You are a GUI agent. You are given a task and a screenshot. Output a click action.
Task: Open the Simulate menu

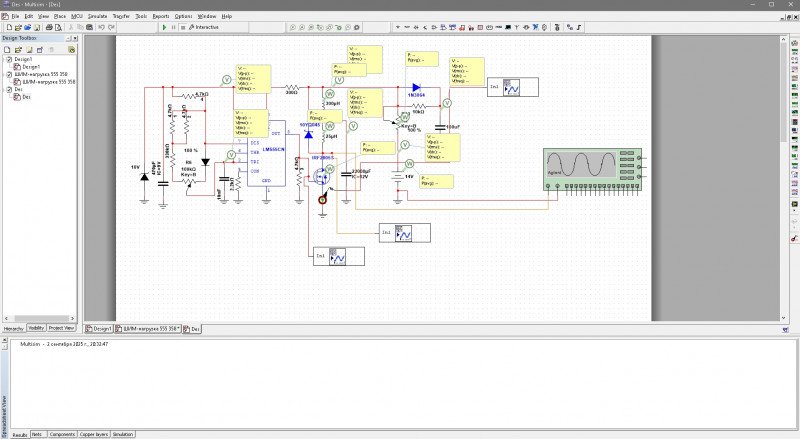point(97,17)
